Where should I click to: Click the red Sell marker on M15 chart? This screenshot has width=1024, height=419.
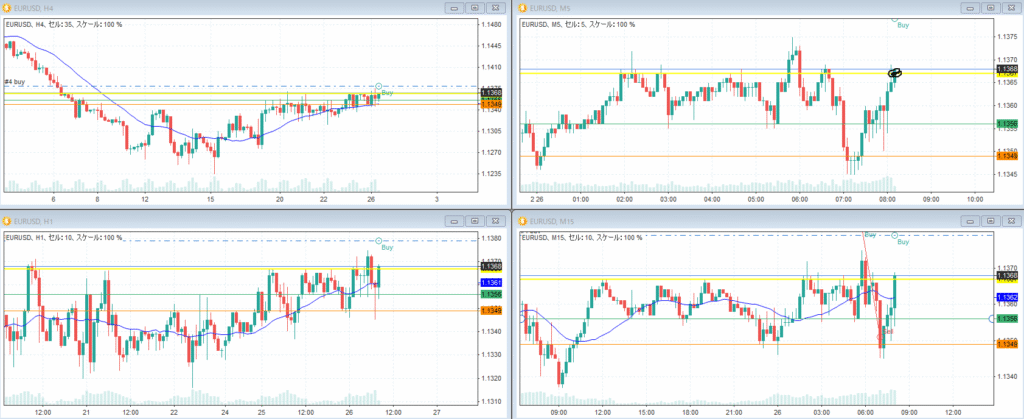tap(887, 329)
